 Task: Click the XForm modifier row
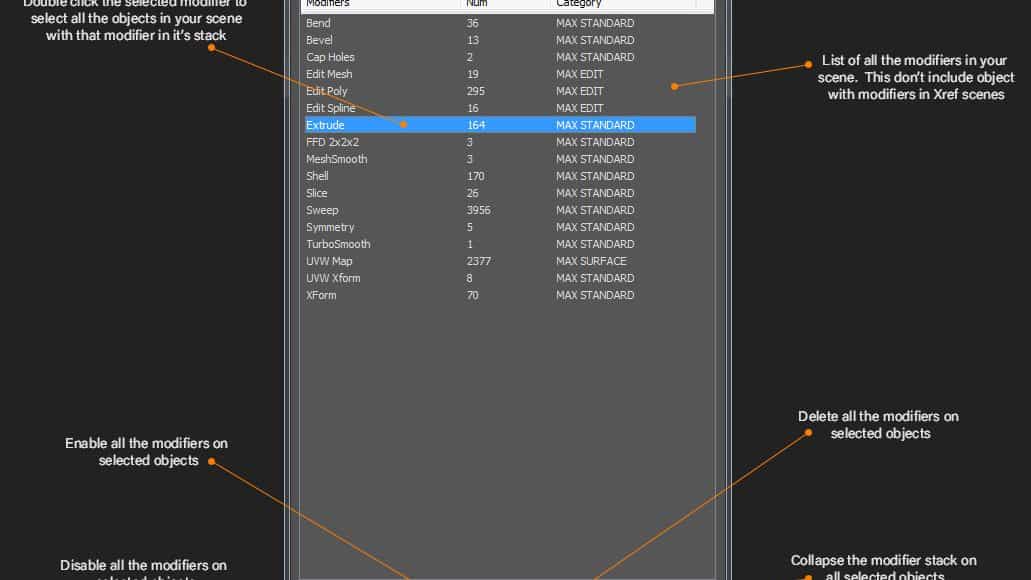click(322, 295)
